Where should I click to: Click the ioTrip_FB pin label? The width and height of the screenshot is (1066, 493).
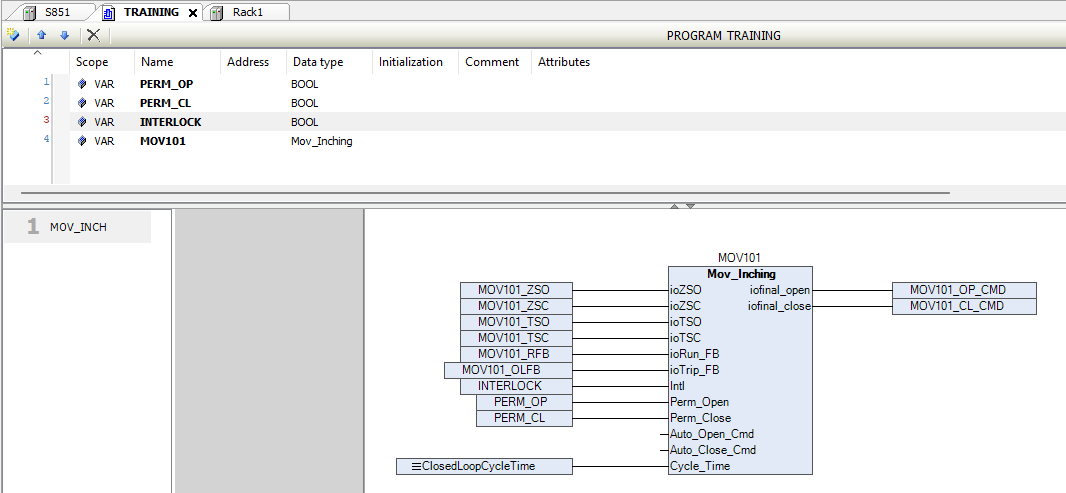(x=695, y=370)
